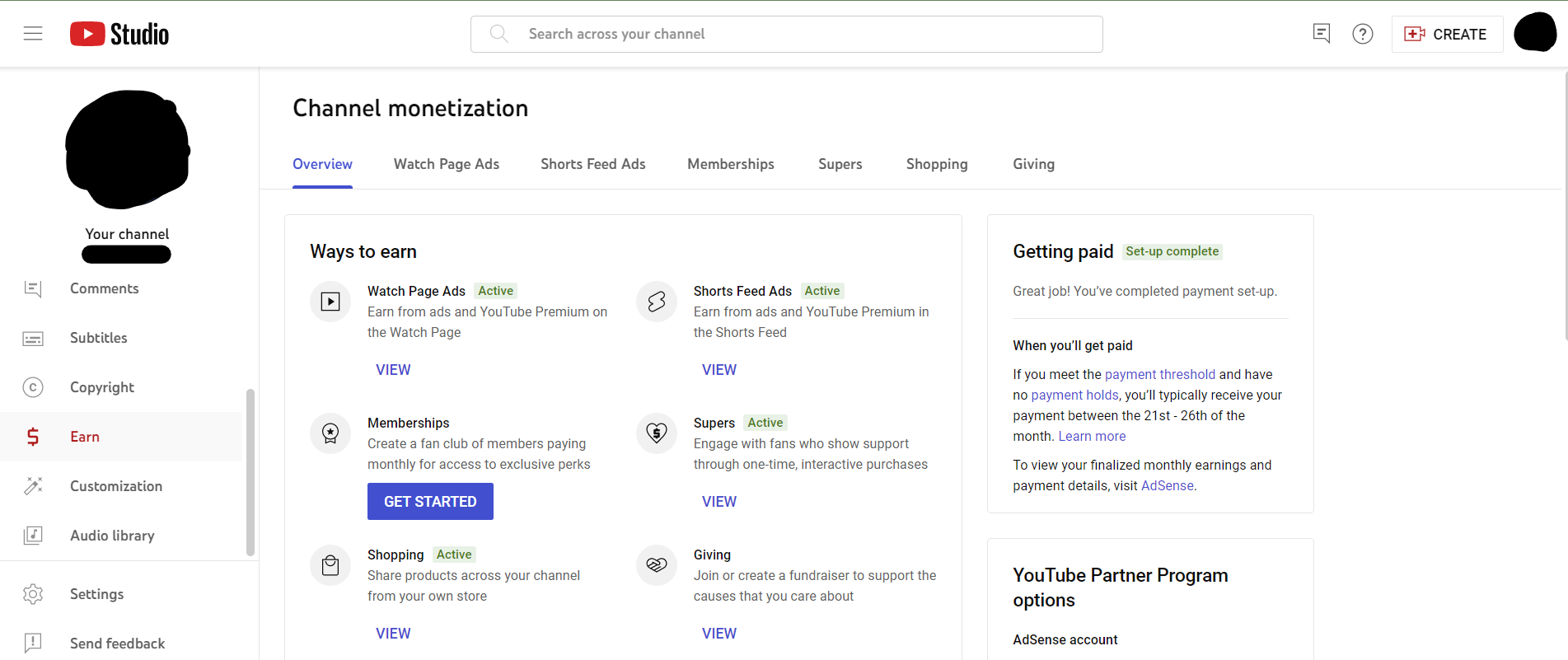Select Earn in the sidebar
Viewport: 1568px width, 660px height.
pos(122,437)
